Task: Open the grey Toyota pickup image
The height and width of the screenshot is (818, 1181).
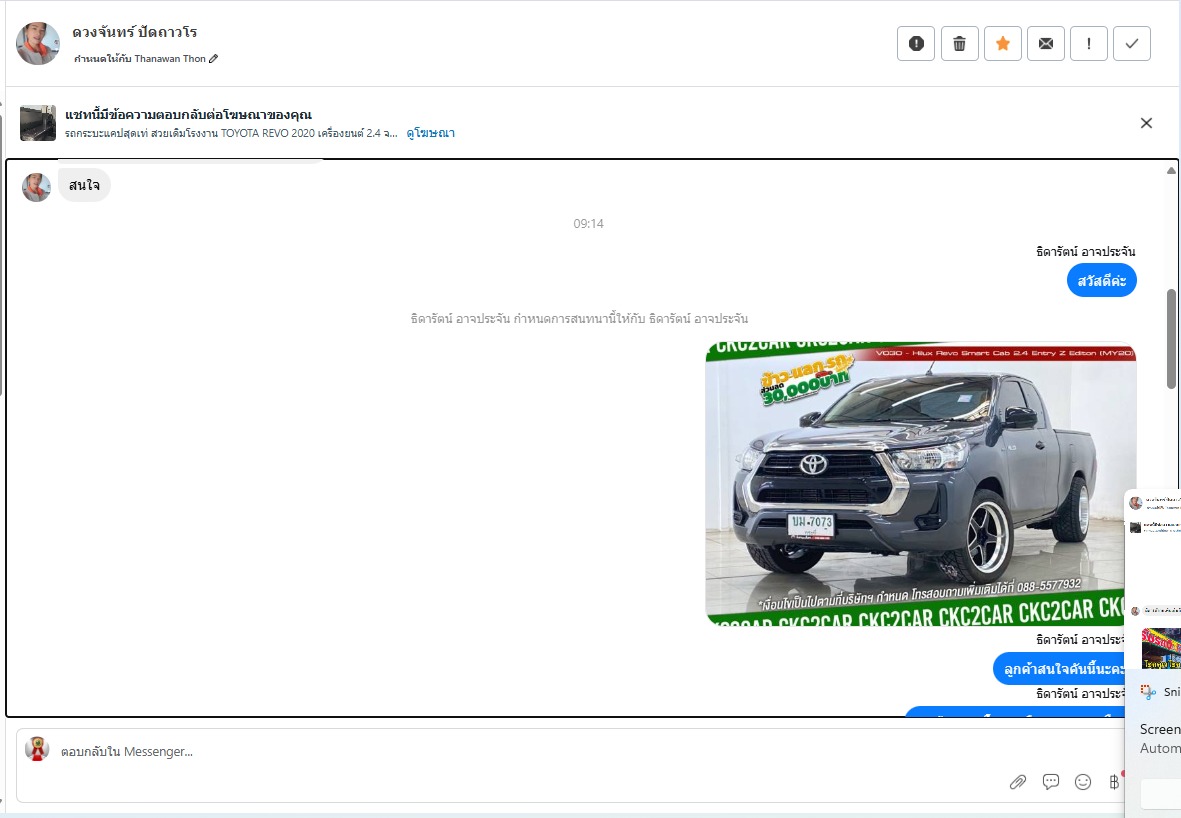Action: click(x=920, y=484)
